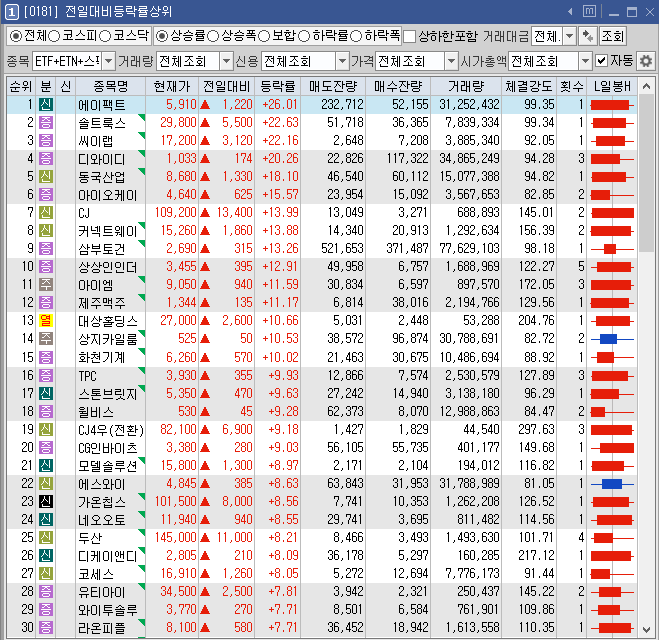Click the condition tool icon beside 조회
659x640 pixels.
(587, 36)
